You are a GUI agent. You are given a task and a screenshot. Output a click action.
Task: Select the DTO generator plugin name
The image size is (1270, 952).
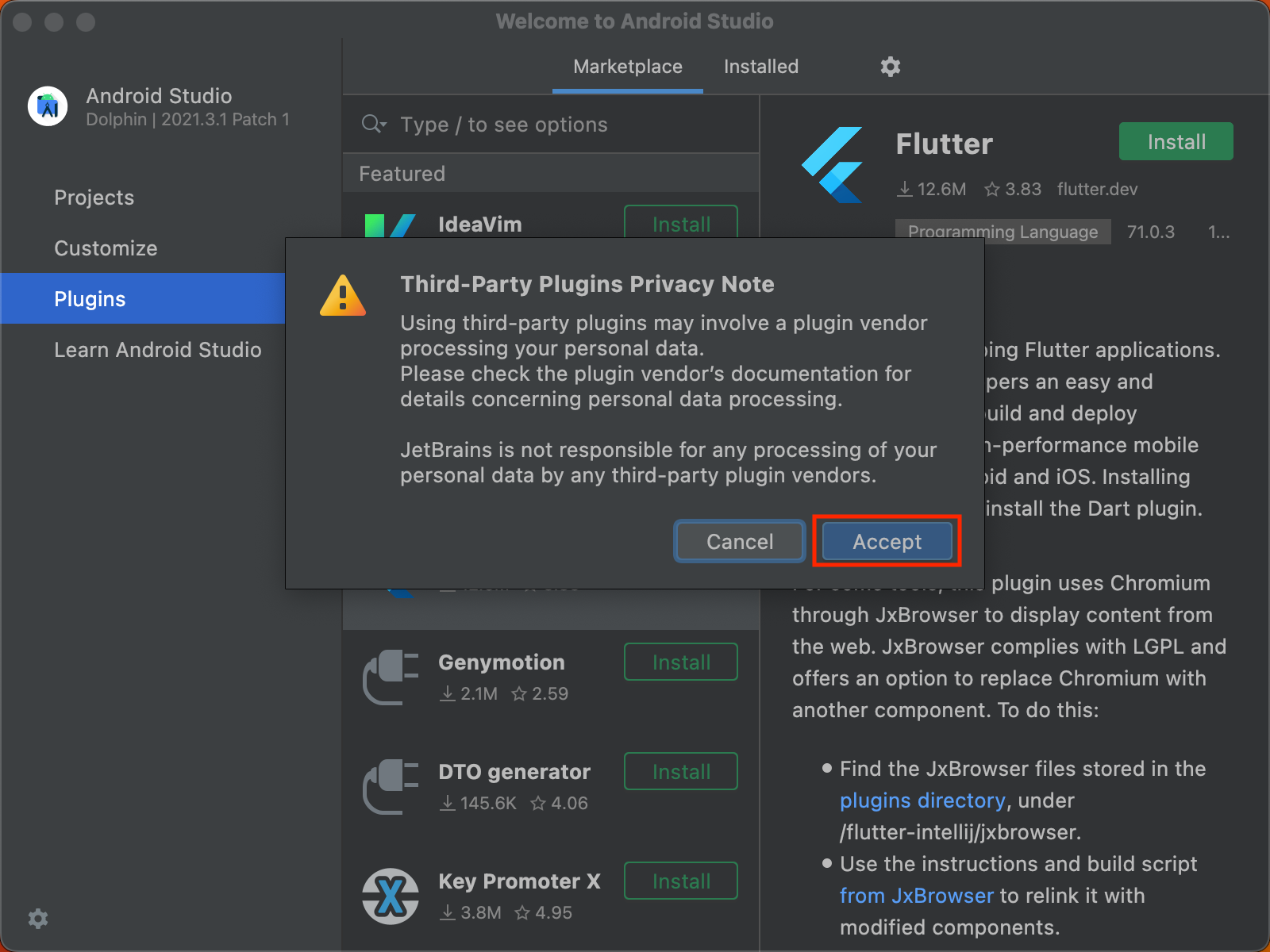(514, 772)
